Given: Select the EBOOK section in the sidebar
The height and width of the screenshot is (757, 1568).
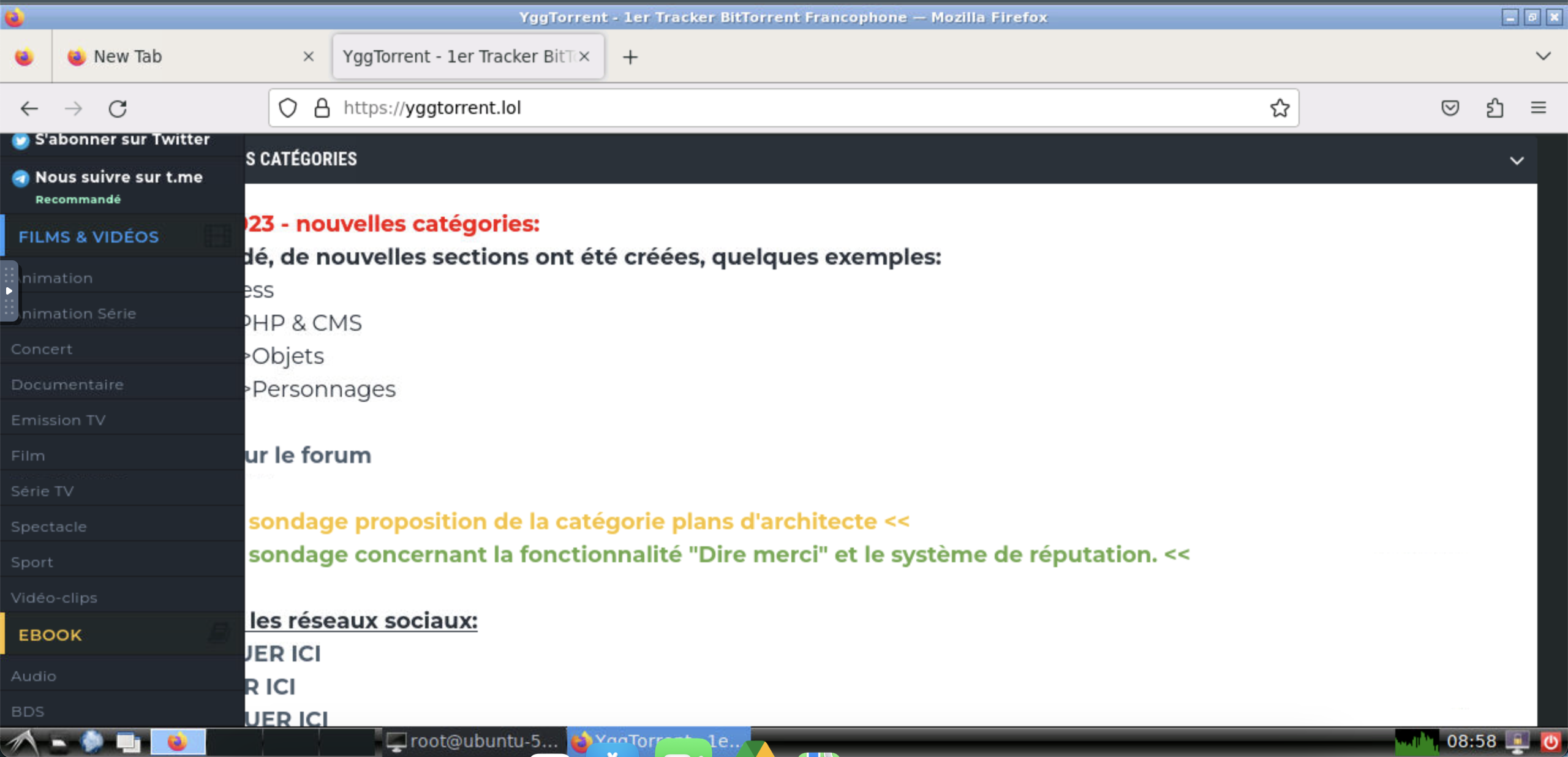Looking at the screenshot, I should tap(50, 635).
